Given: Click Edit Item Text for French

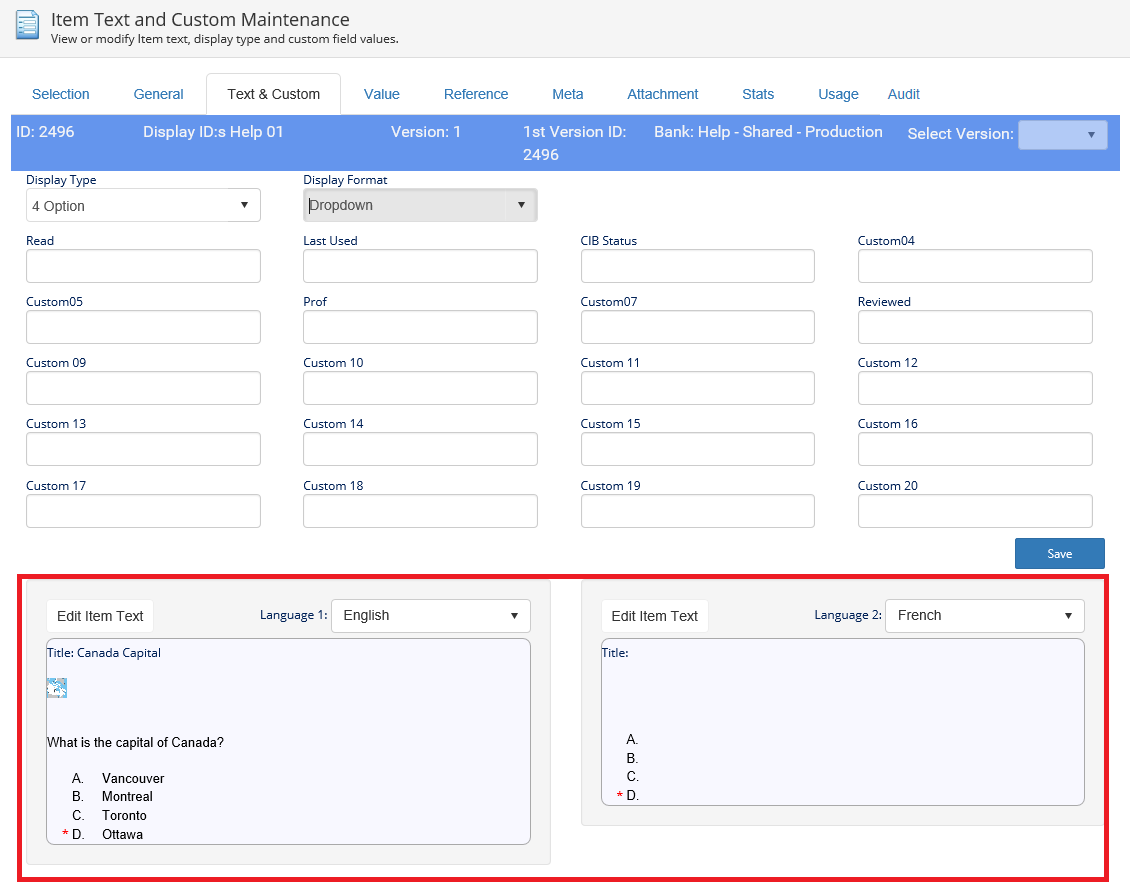Looking at the screenshot, I should (654, 616).
